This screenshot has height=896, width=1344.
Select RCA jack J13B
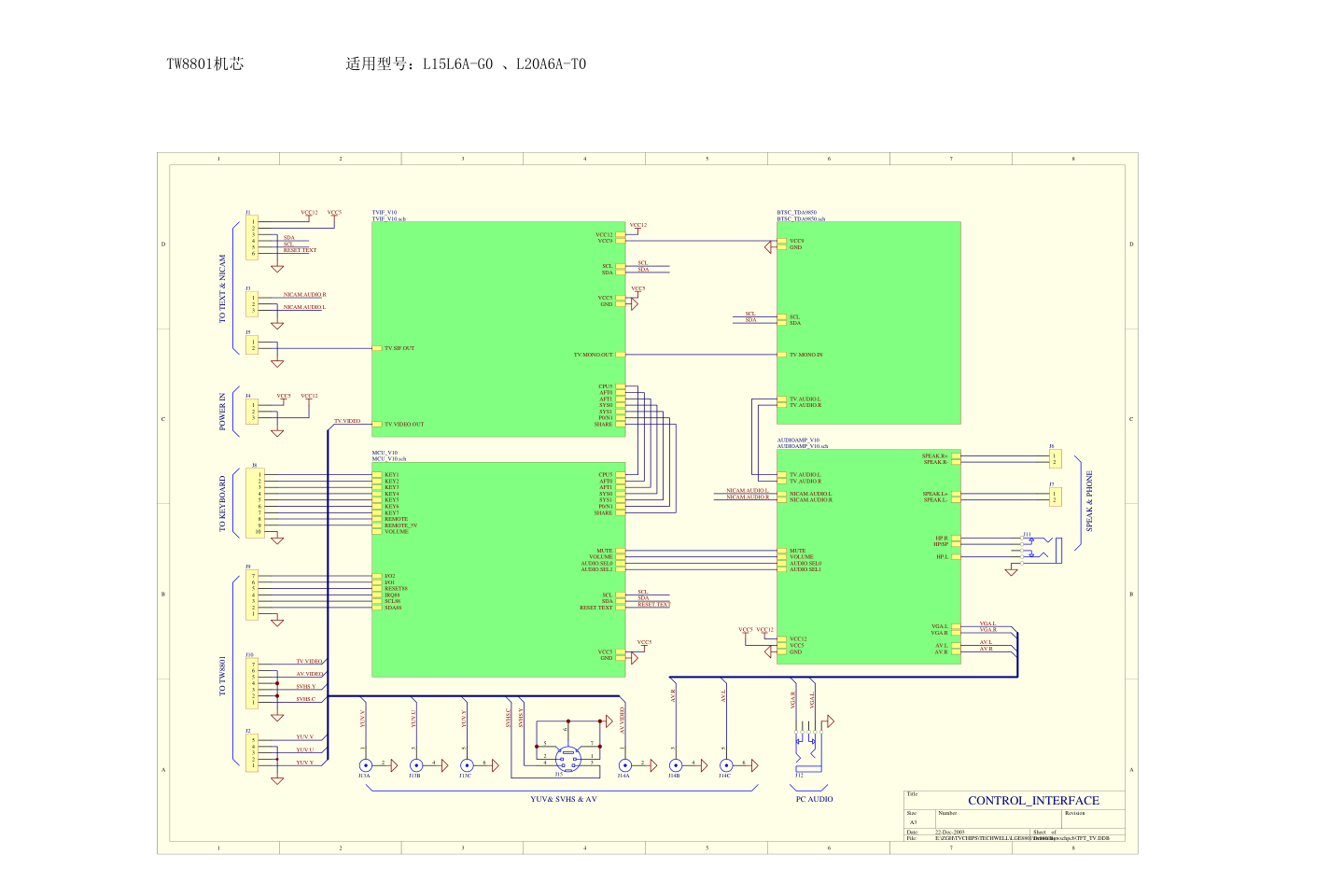[x=415, y=764]
